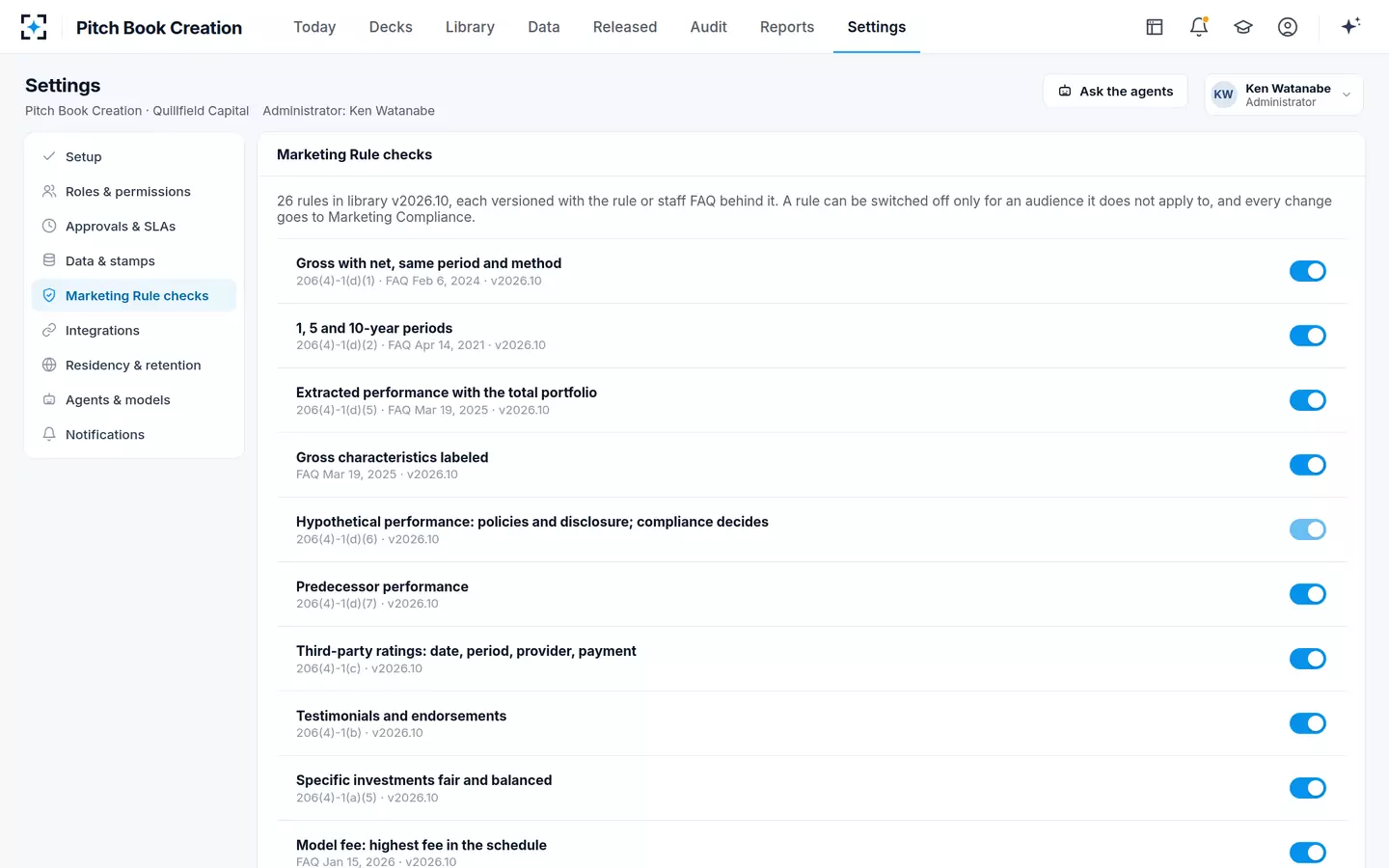Click the Marketing Rule checks shield icon

49,295
